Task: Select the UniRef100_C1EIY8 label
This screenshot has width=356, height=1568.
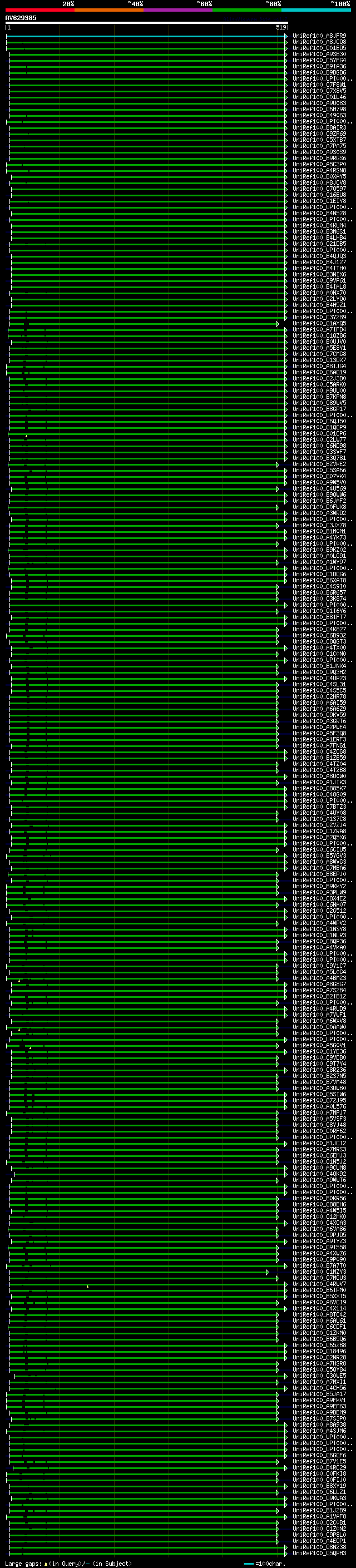Action: [x=319, y=201]
